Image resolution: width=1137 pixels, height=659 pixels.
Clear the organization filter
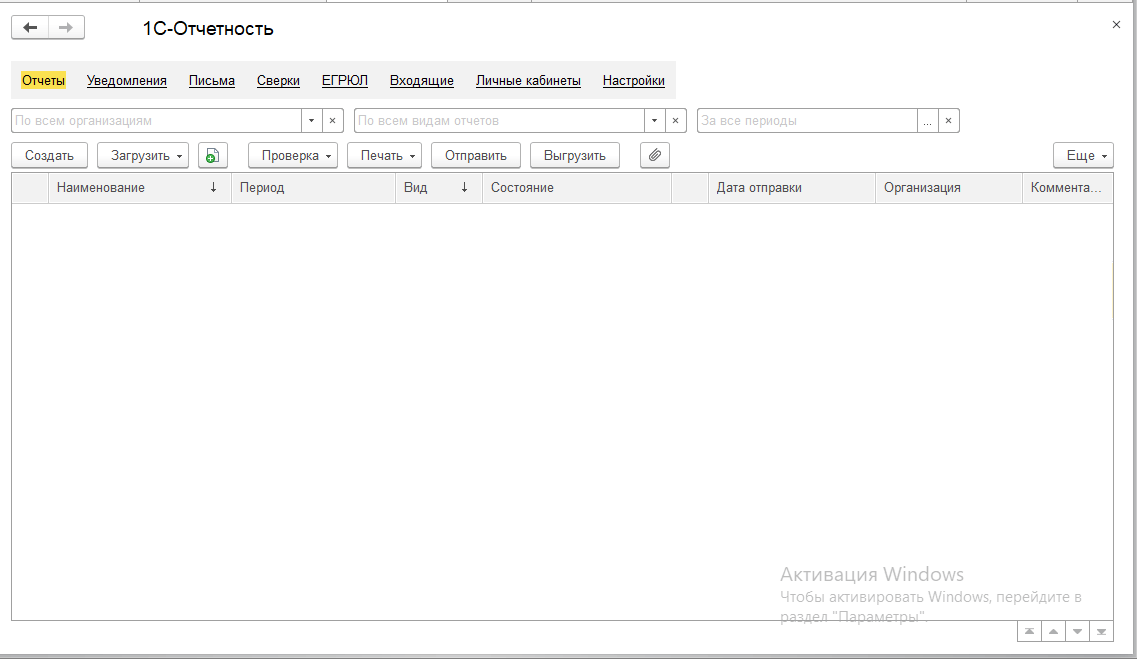[x=333, y=120]
